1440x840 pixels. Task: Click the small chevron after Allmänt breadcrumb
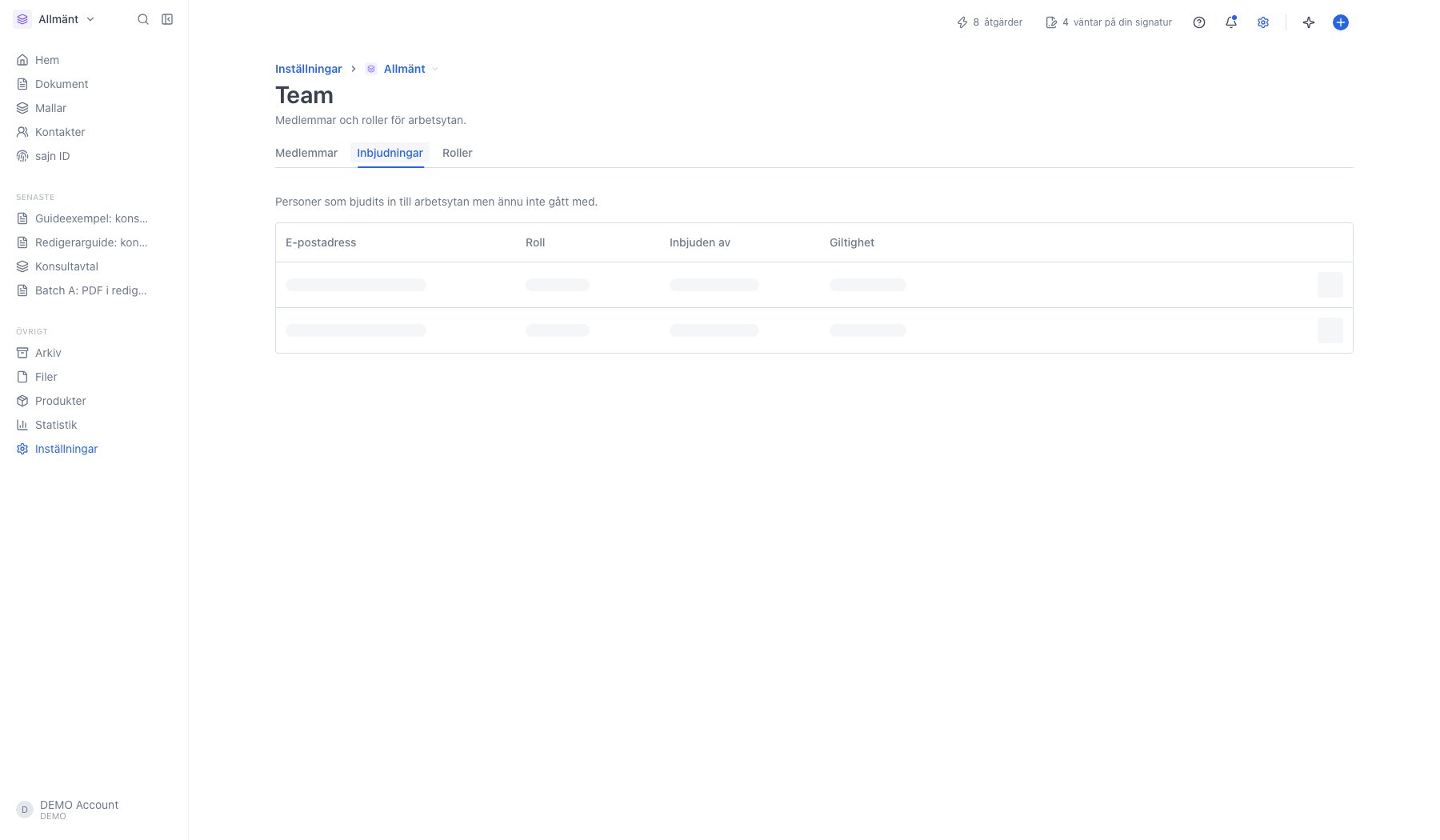pos(435,69)
